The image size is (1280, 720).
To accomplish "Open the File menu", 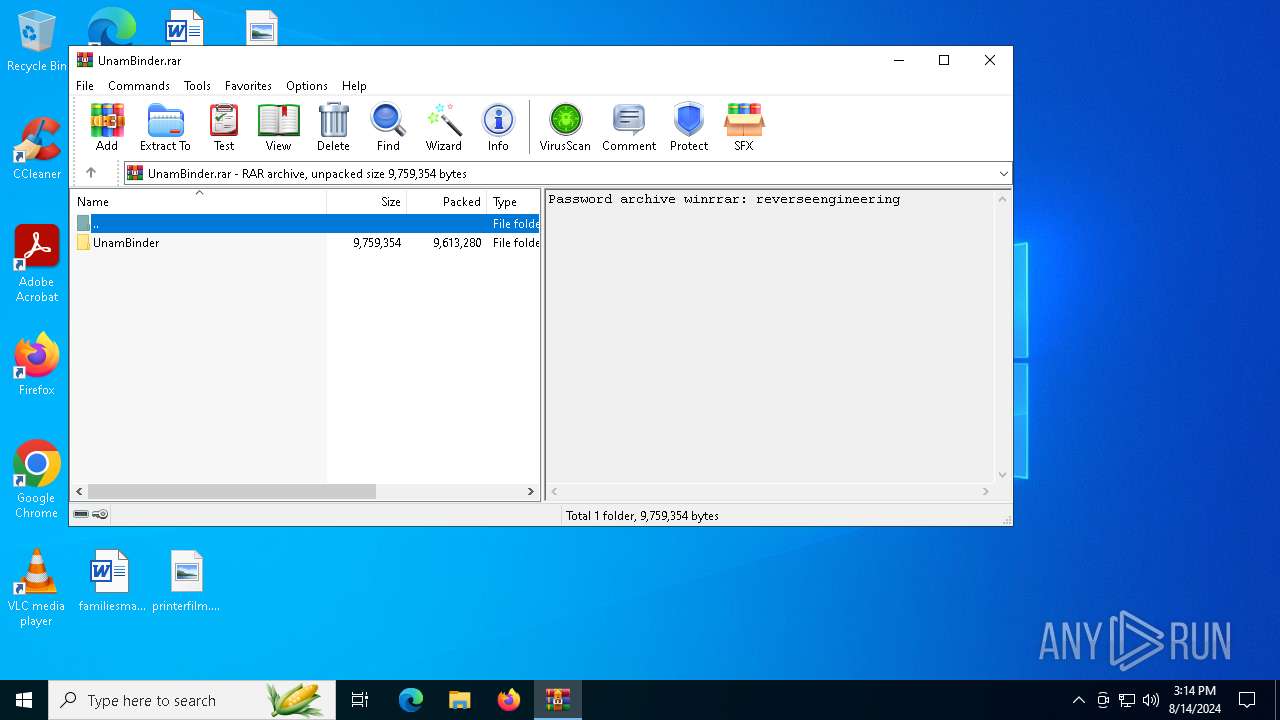I will [x=85, y=86].
